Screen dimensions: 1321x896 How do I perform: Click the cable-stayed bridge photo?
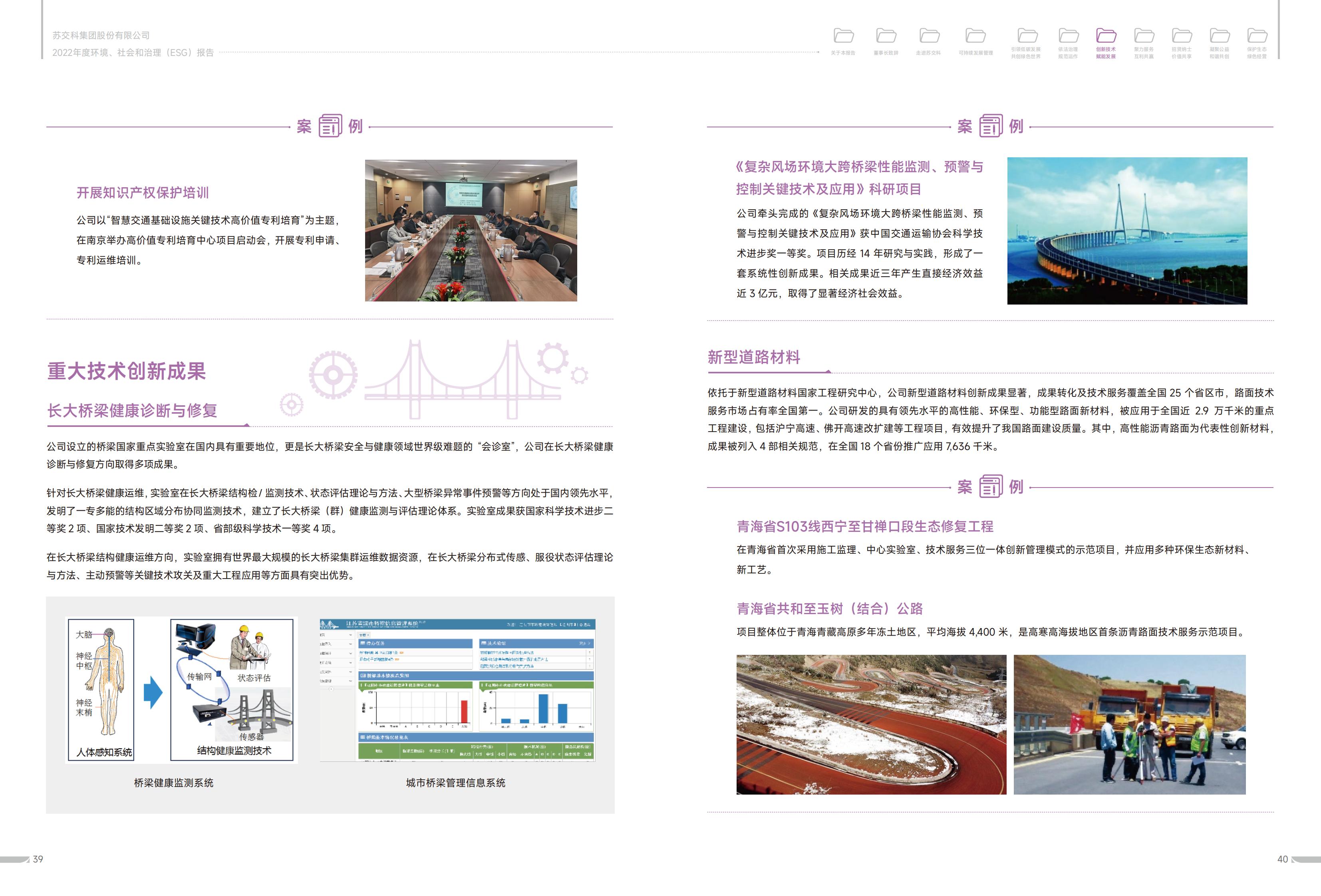click(1126, 231)
